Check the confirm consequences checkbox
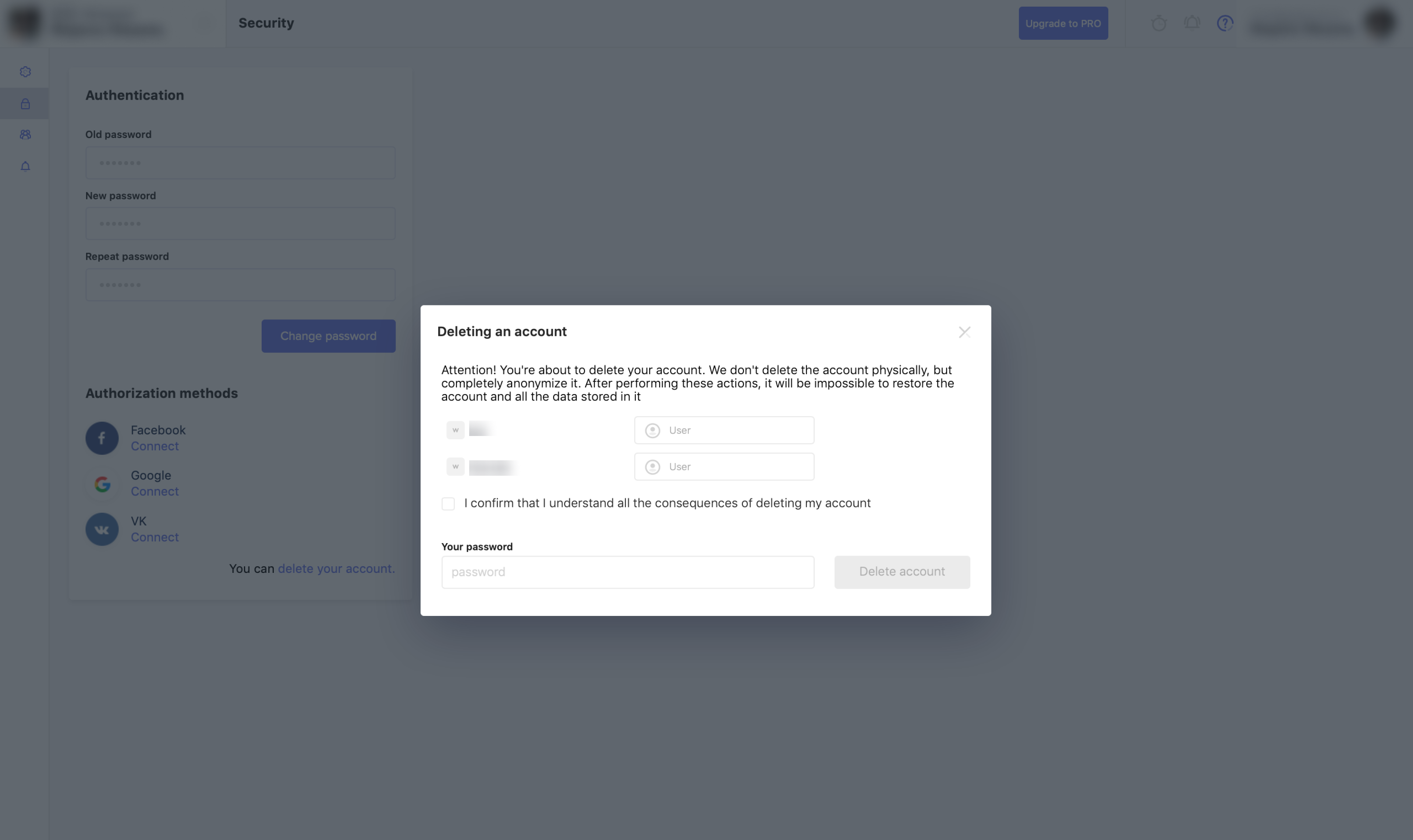This screenshot has height=840, width=1413. (448, 504)
